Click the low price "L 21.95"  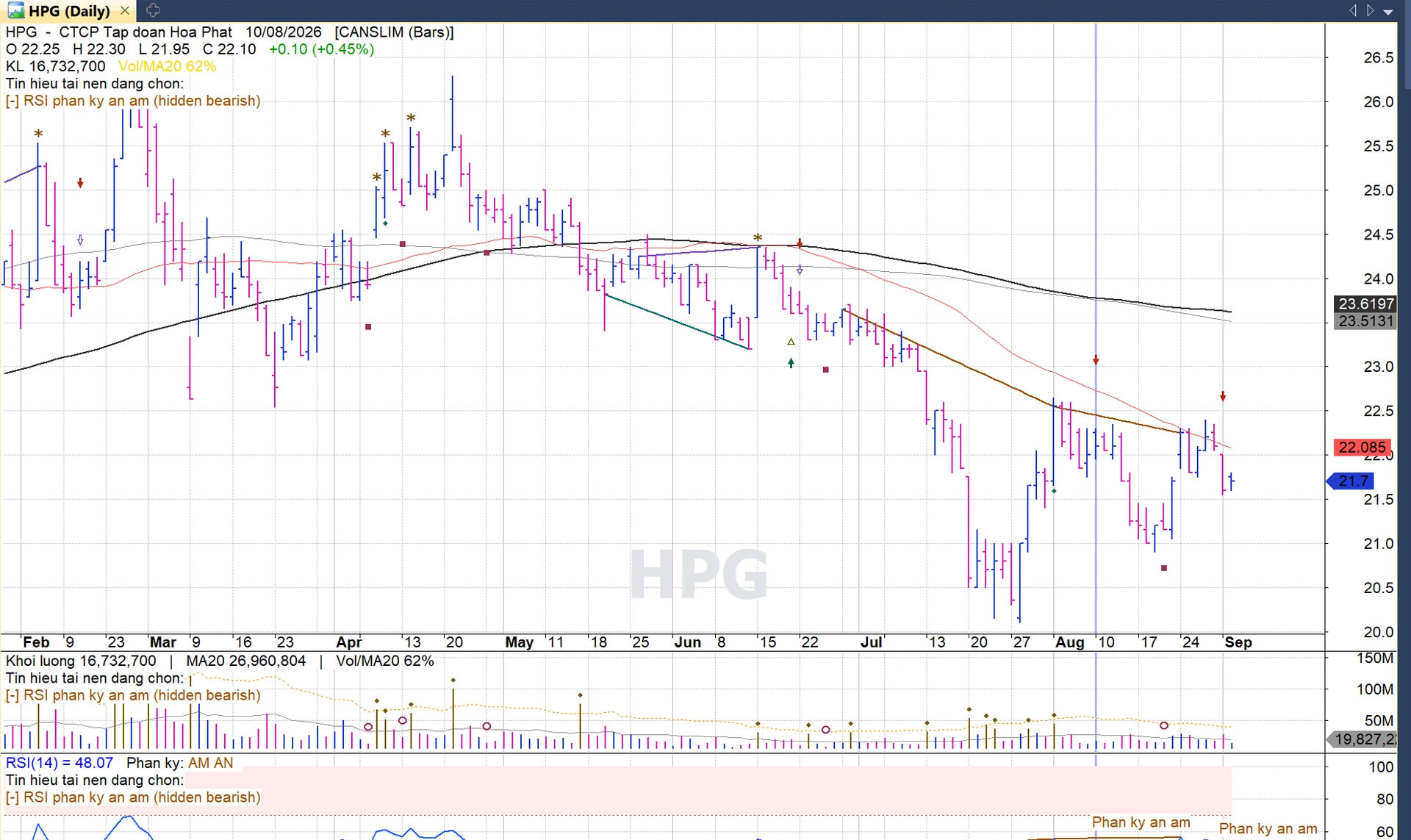(x=164, y=49)
